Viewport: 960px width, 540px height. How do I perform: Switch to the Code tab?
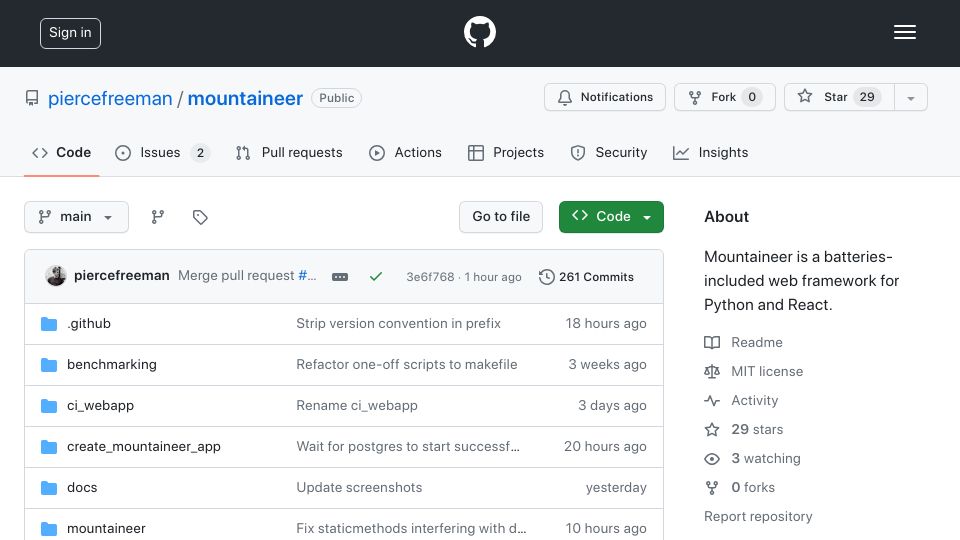pos(61,152)
